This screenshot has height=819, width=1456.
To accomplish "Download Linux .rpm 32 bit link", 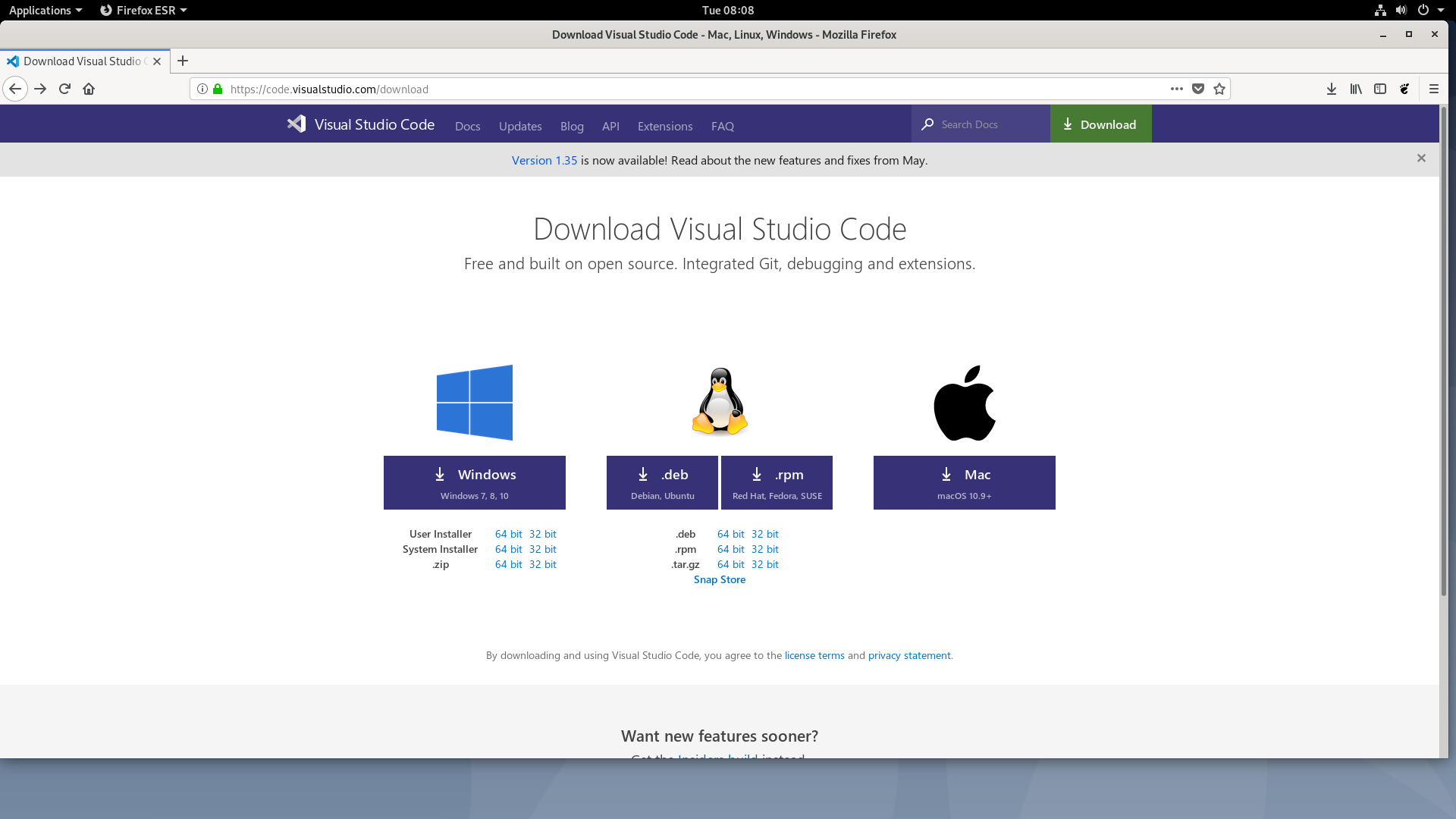I will [764, 549].
